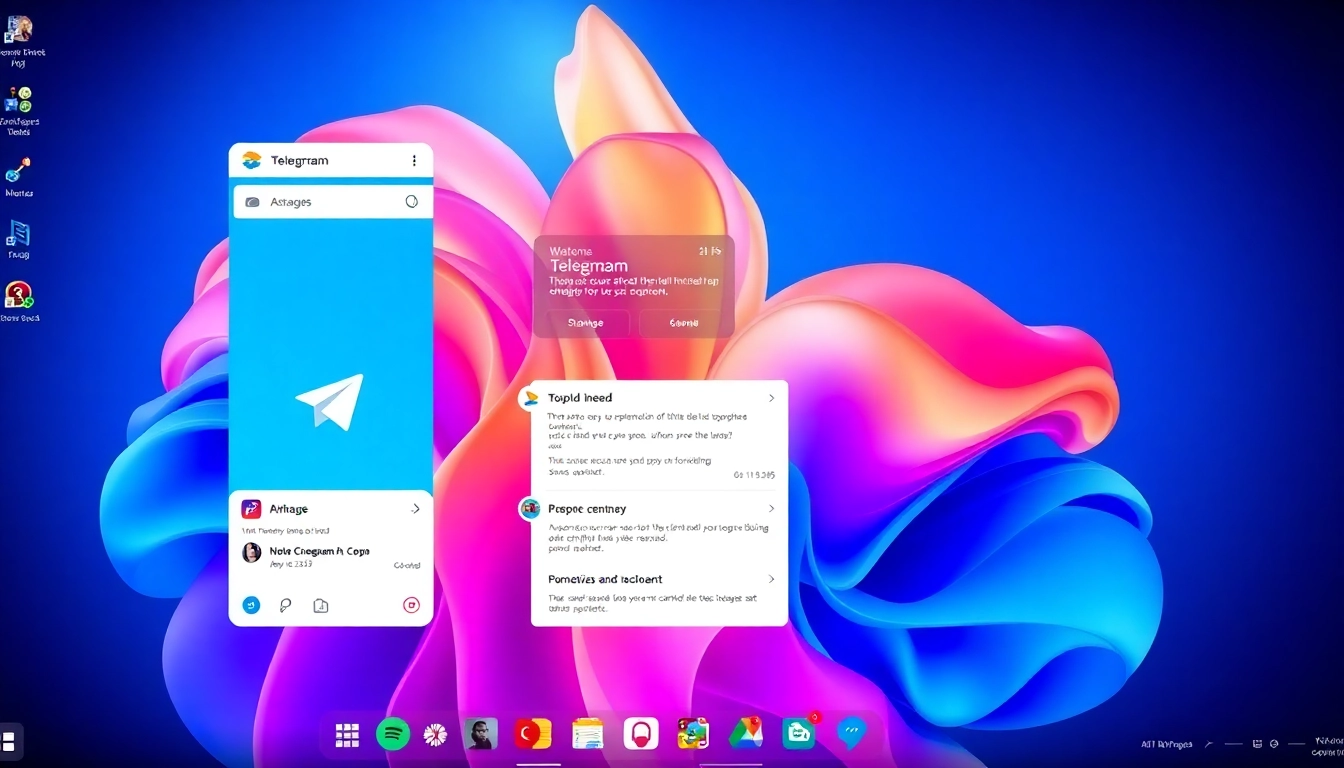Click the Topid ineed heading
Screen dimensions: 1344x768
click(580, 398)
